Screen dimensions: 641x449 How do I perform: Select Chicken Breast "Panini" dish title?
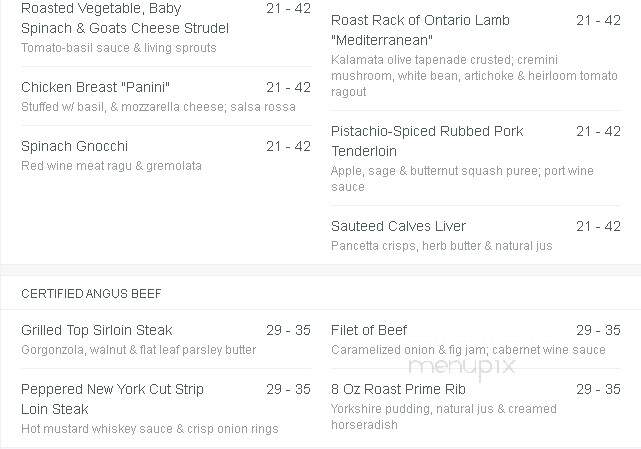click(95, 87)
